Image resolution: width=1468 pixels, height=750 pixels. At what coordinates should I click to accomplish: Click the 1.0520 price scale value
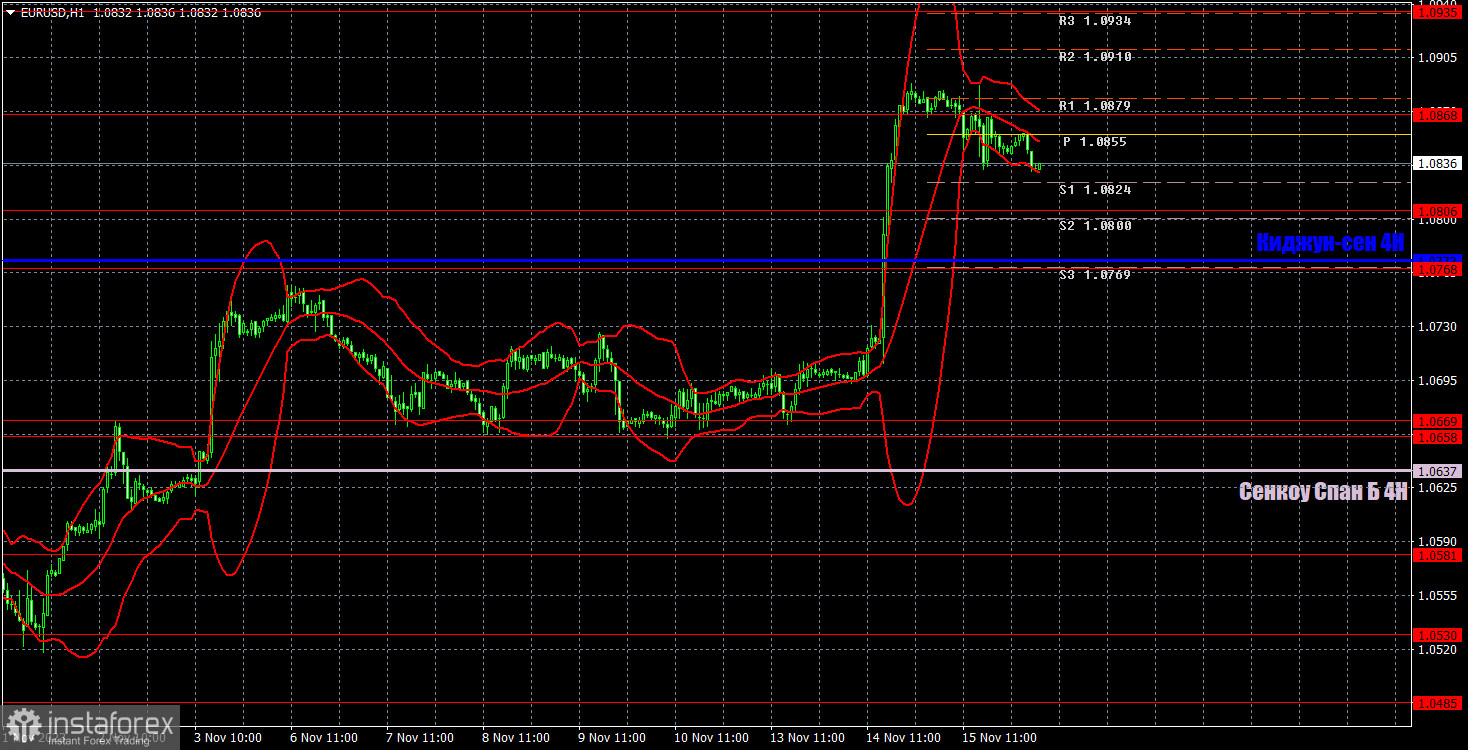coord(1437,649)
